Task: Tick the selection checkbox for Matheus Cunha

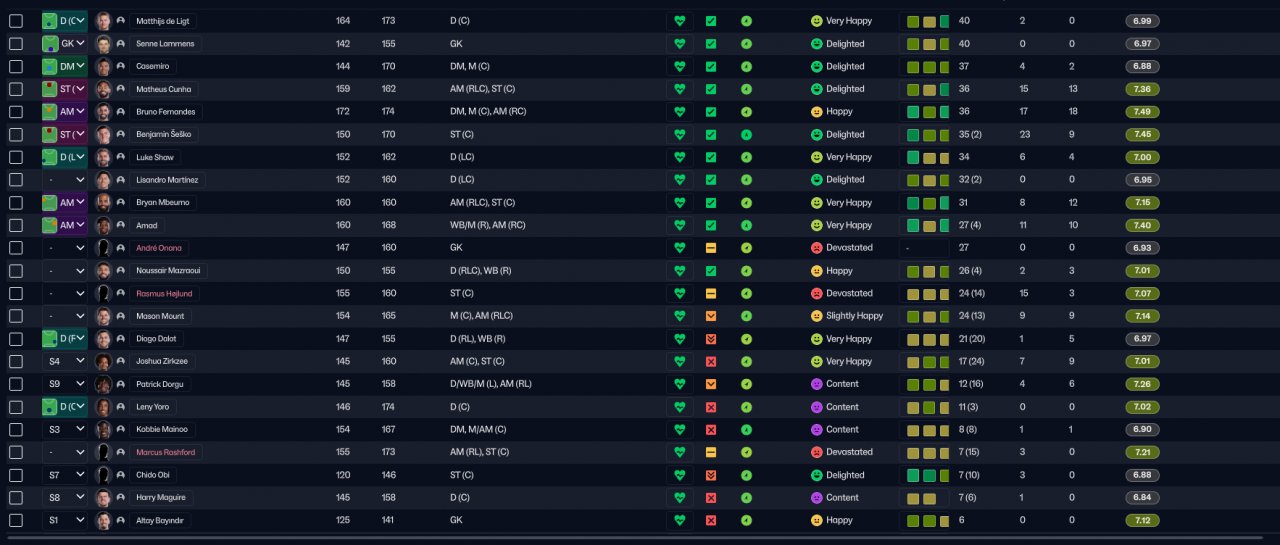Action: (x=16, y=89)
